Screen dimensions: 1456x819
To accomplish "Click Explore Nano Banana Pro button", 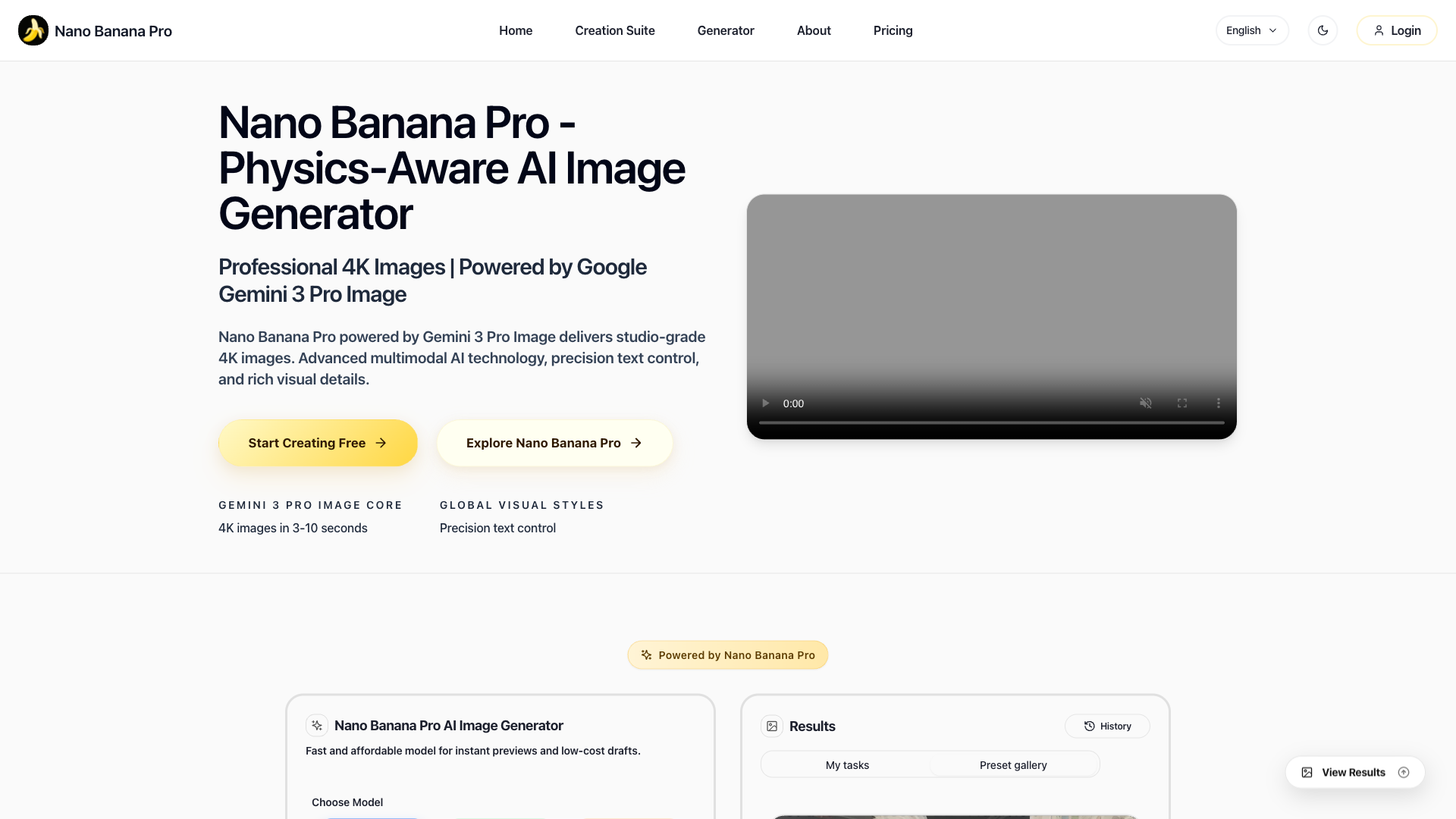I will coord(554,443).
